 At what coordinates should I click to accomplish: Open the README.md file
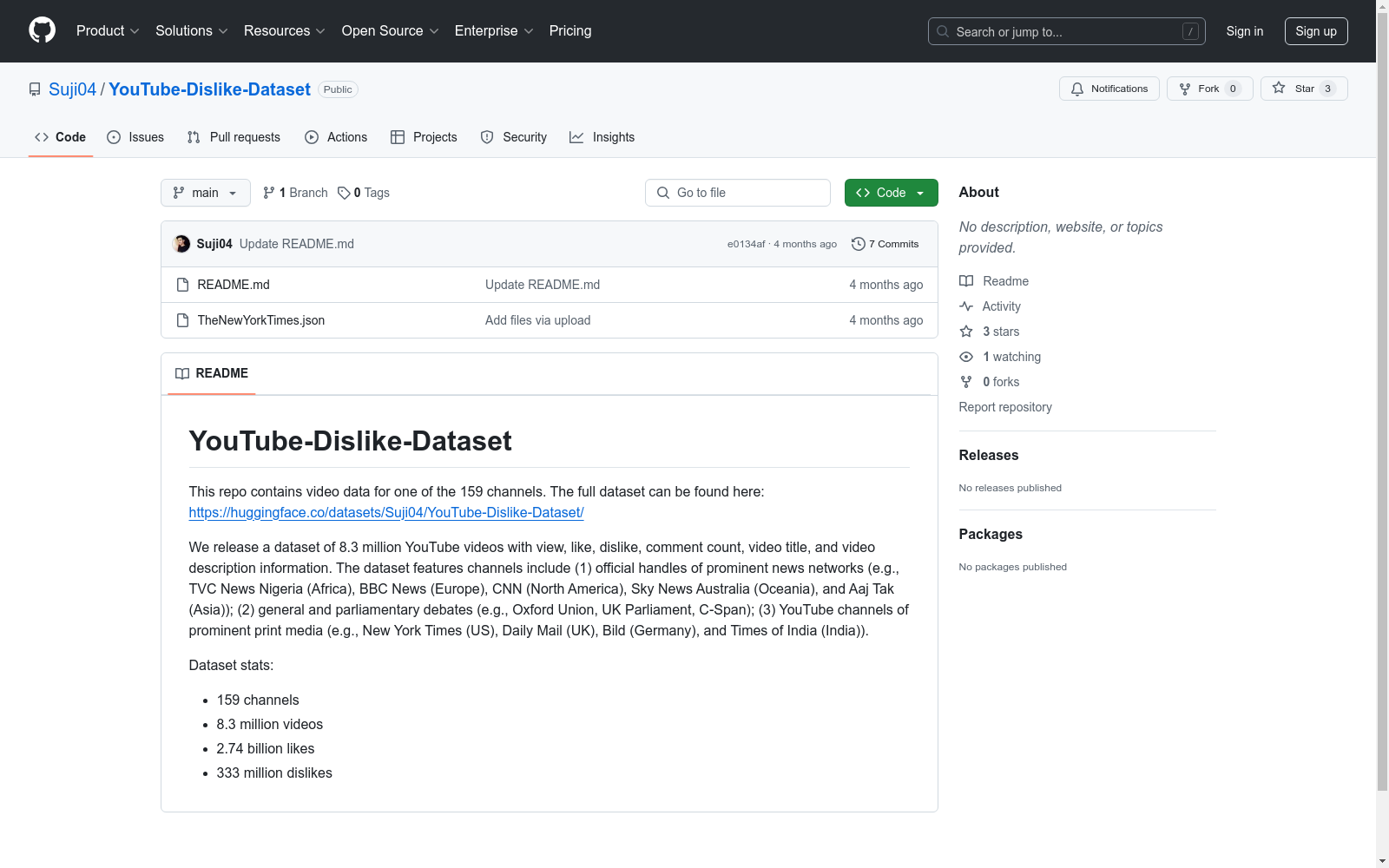tap(234, 285)
